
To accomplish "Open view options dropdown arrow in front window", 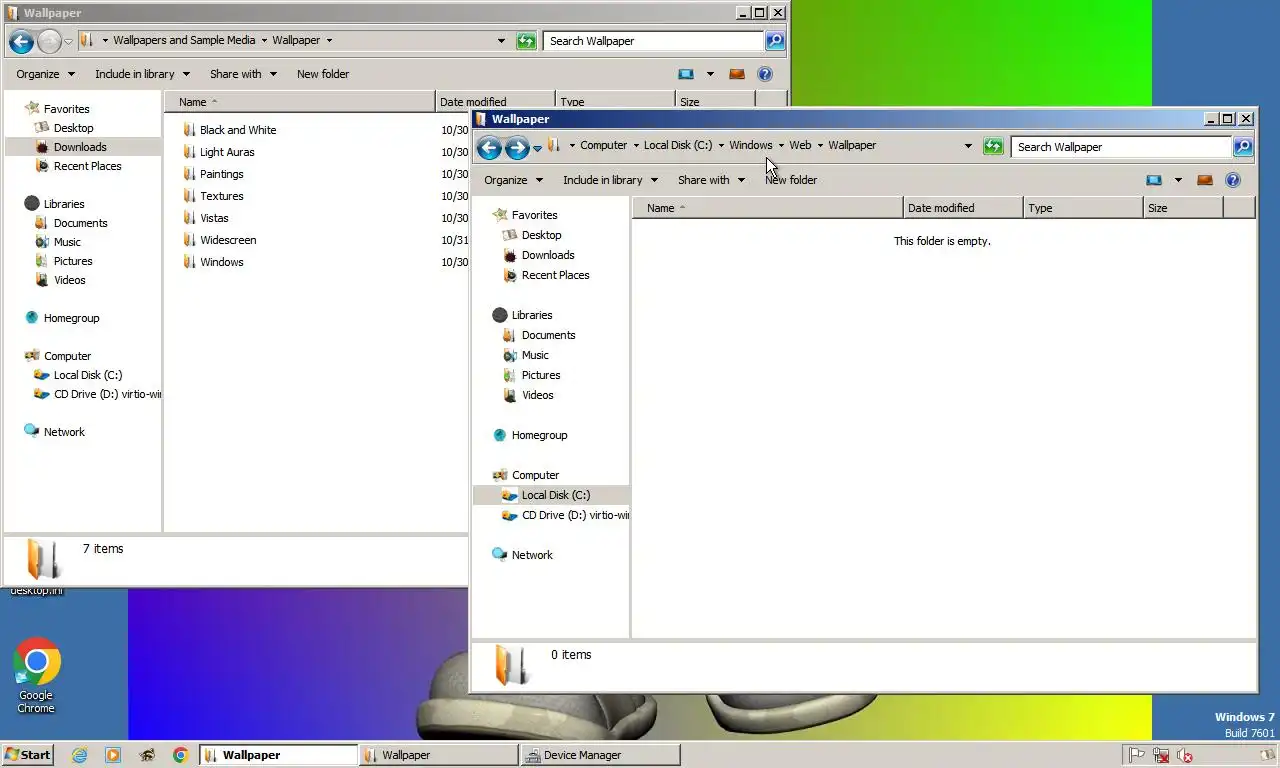I will click(1178, 180).
